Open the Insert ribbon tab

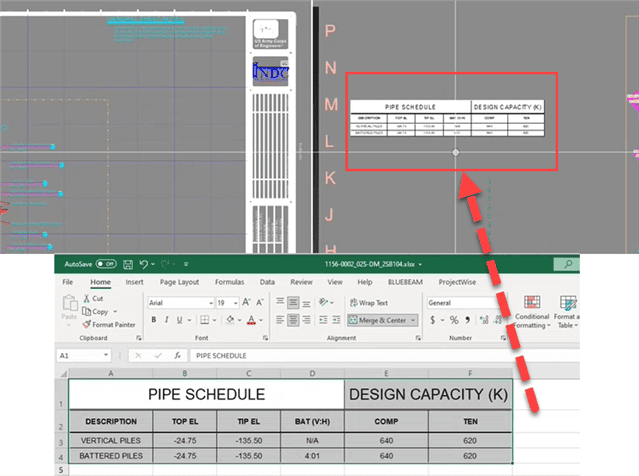(x=134, y=282)
